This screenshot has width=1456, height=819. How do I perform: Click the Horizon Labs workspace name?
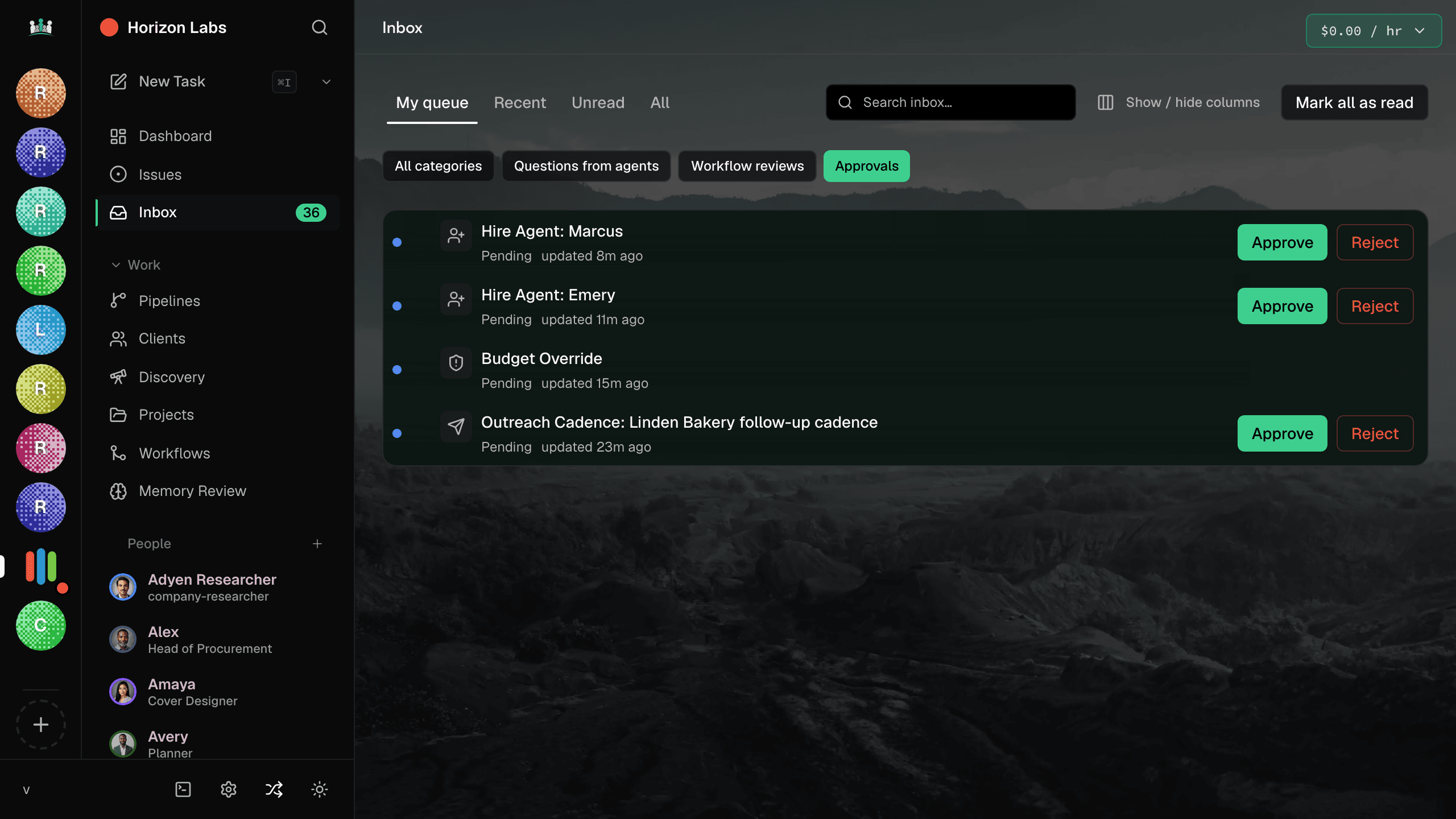click(177, 27)
